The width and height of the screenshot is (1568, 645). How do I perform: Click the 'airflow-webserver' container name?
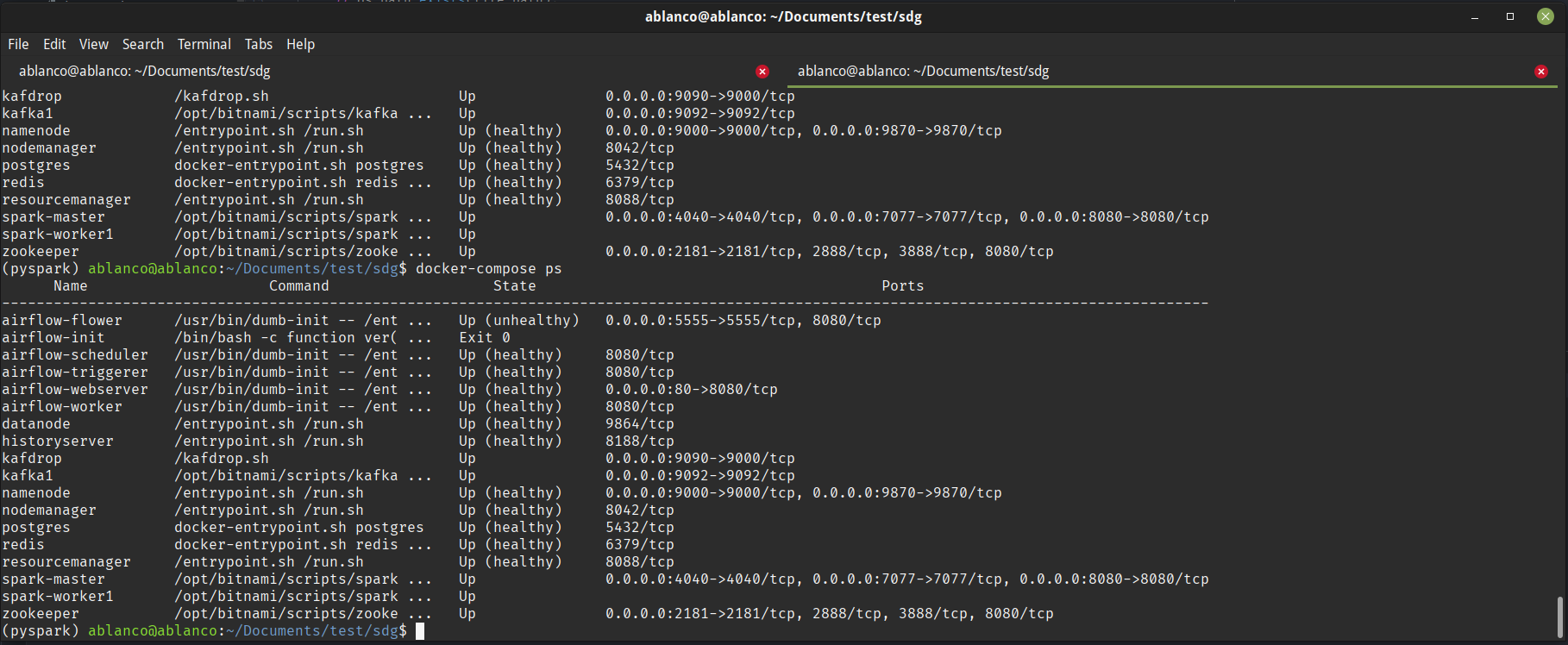pos(75,389)
